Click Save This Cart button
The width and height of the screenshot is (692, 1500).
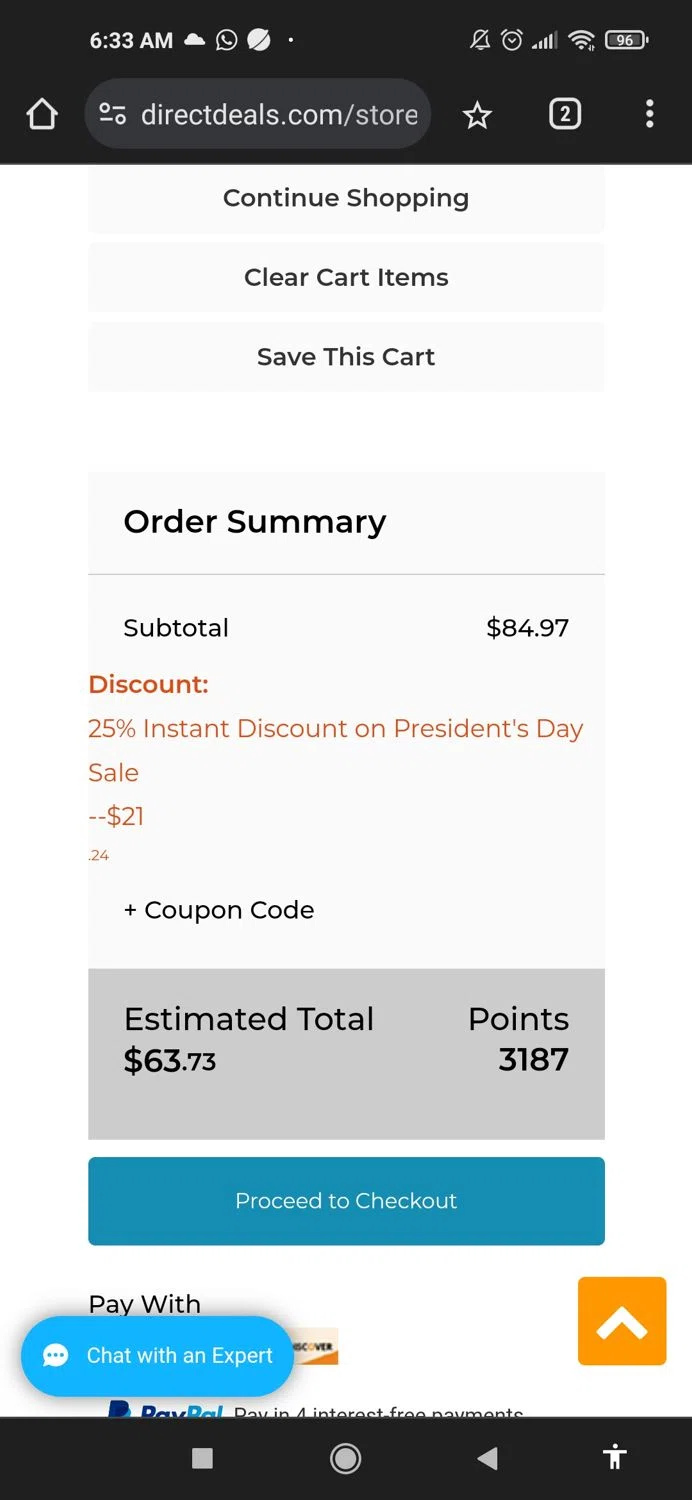[x=346, y=357]
